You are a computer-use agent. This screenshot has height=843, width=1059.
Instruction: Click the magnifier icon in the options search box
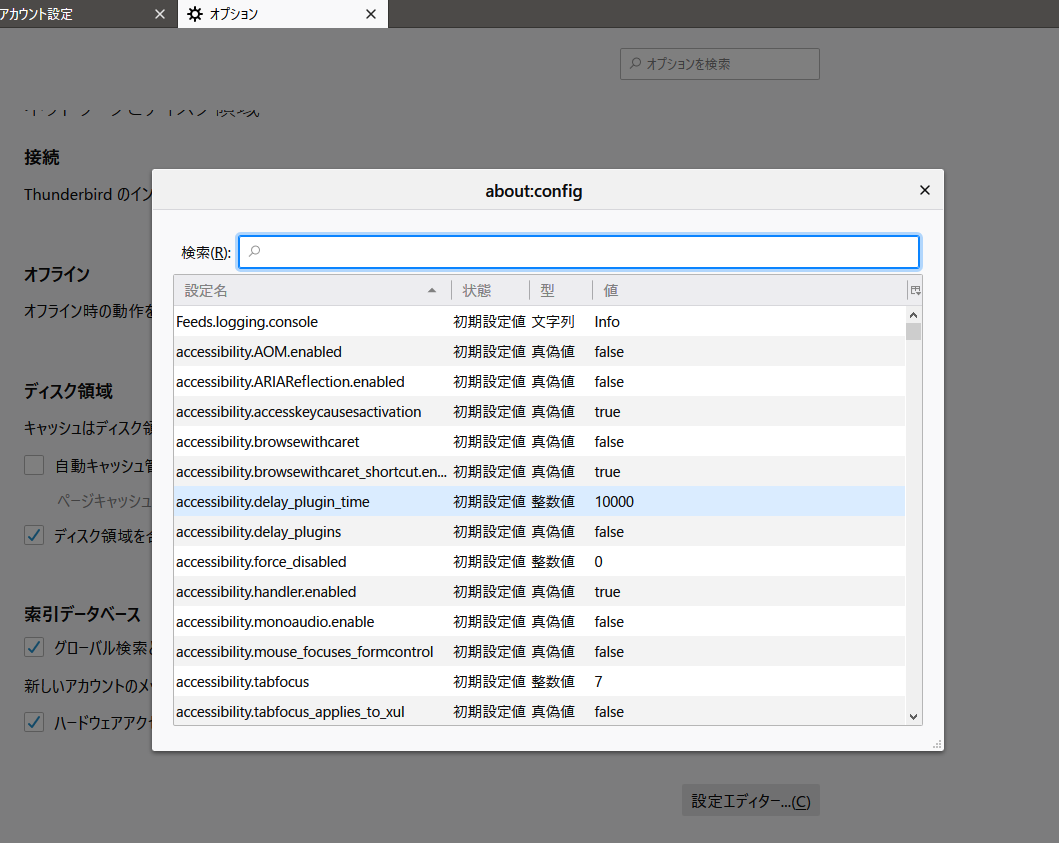coord(636,63)
